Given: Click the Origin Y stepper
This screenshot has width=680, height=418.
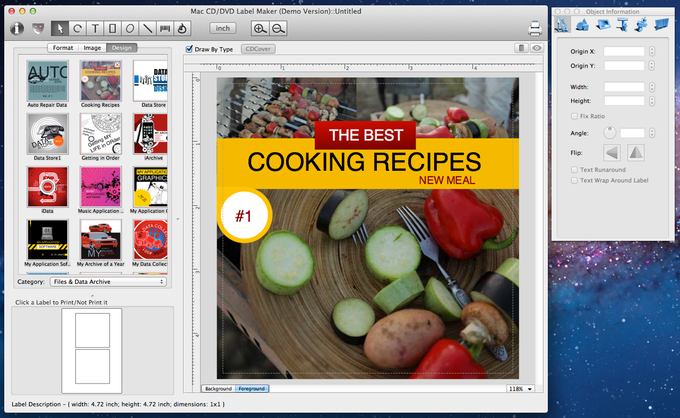Looking at the screenshot, I should tap(652, 65).
